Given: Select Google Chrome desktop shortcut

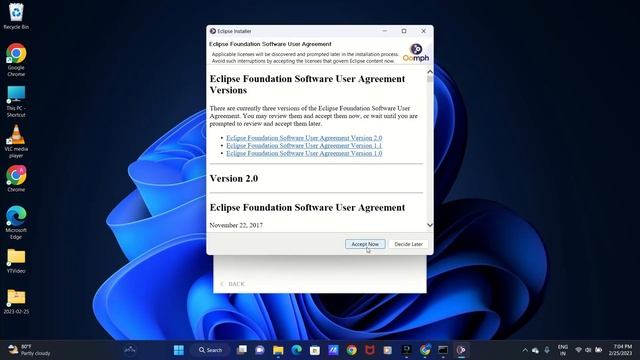Looking at the screenshot, I should [16, 60].
